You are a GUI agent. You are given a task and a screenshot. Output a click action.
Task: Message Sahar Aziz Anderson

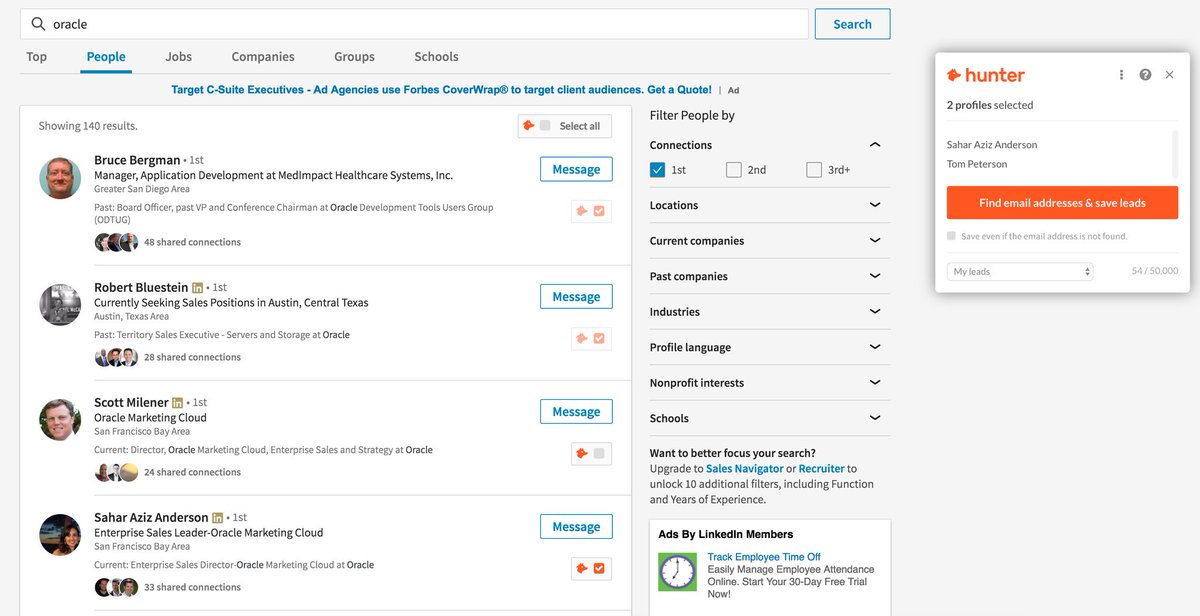pyautogui.click(x=576, y=526)
